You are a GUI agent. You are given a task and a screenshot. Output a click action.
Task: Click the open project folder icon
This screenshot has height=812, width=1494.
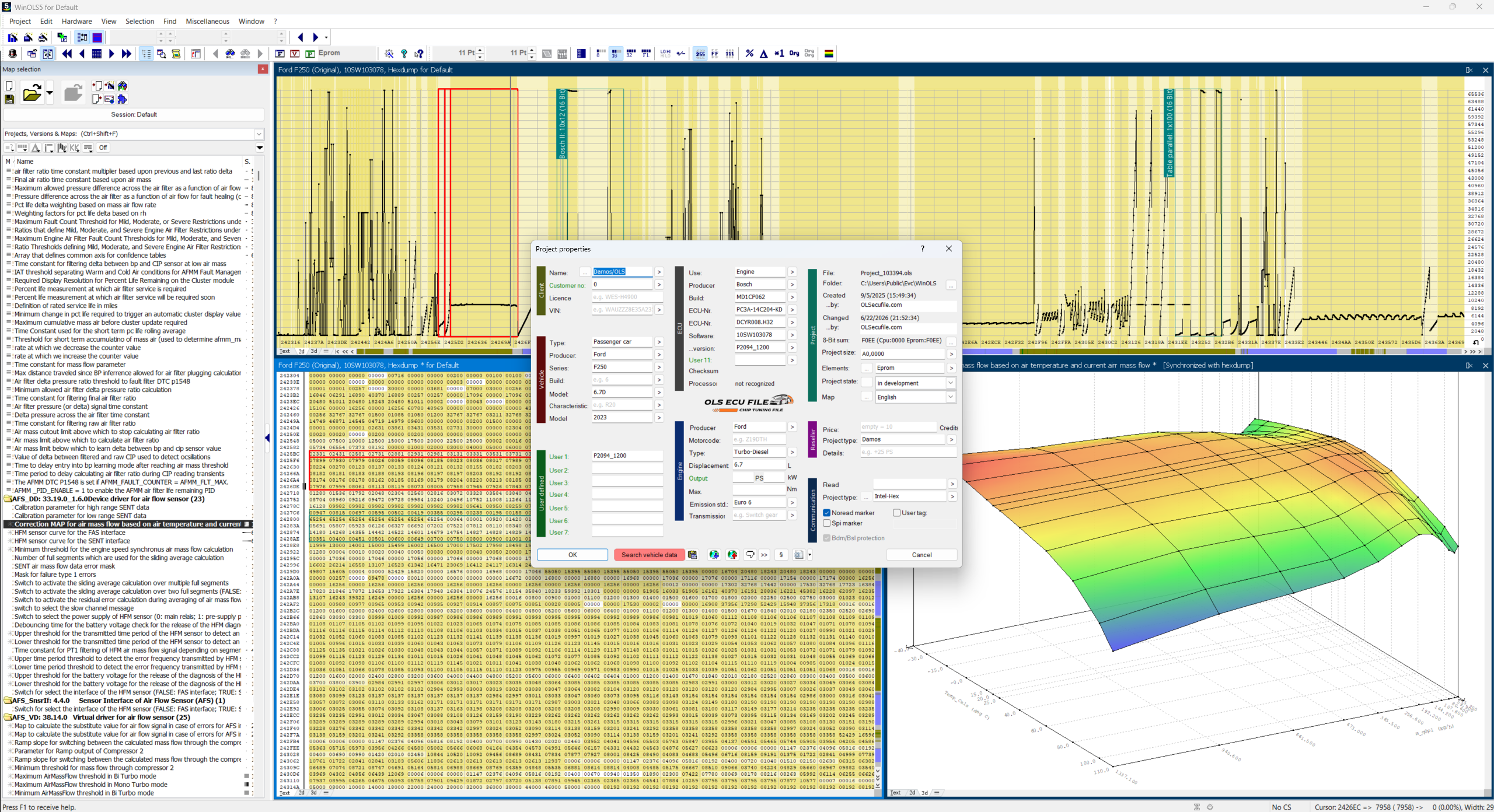pyautogui.click(x=32, y=93)
